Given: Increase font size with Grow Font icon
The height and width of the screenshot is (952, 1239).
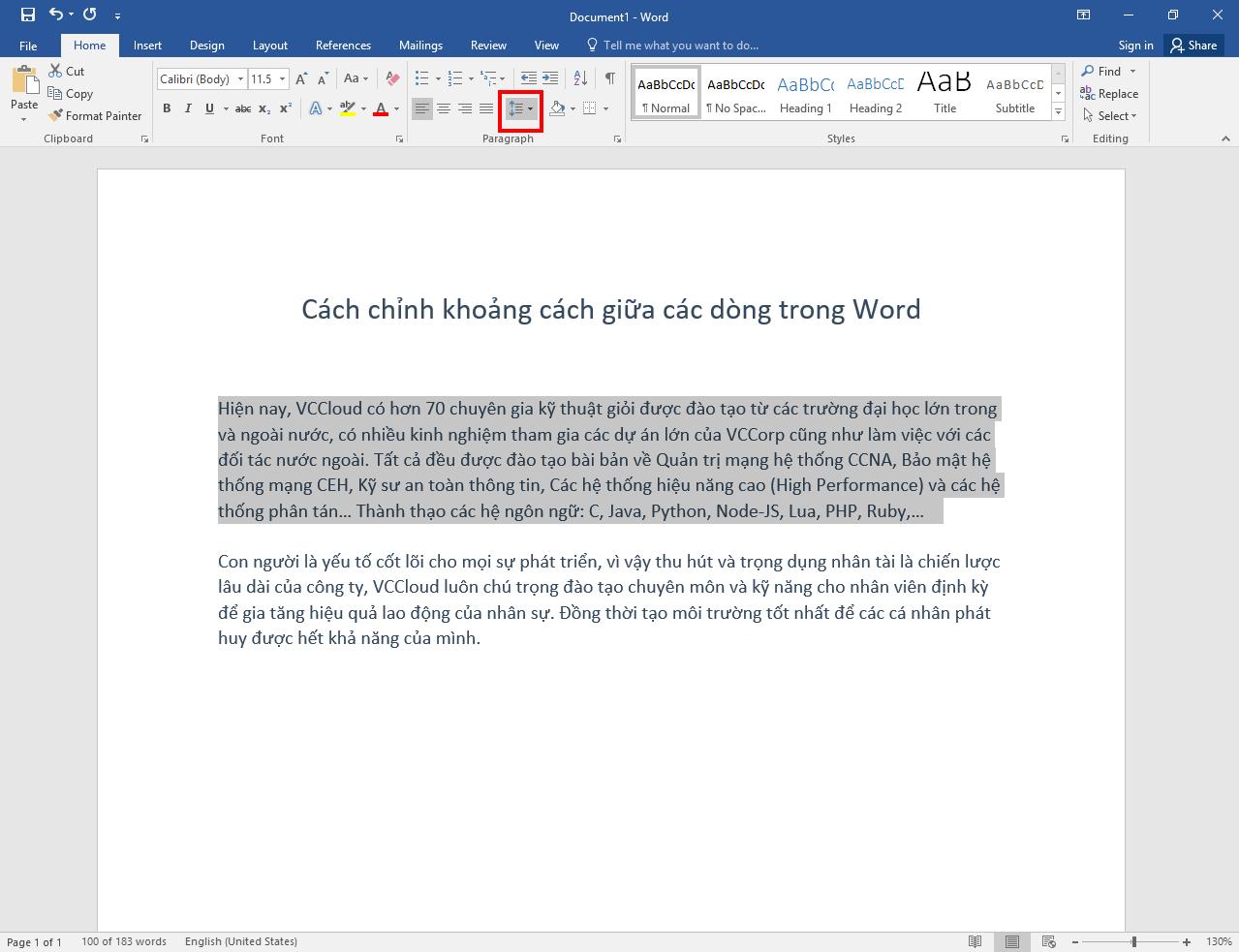Looking at the screenshot, I should pyautogui.click(x=301, y=79).
